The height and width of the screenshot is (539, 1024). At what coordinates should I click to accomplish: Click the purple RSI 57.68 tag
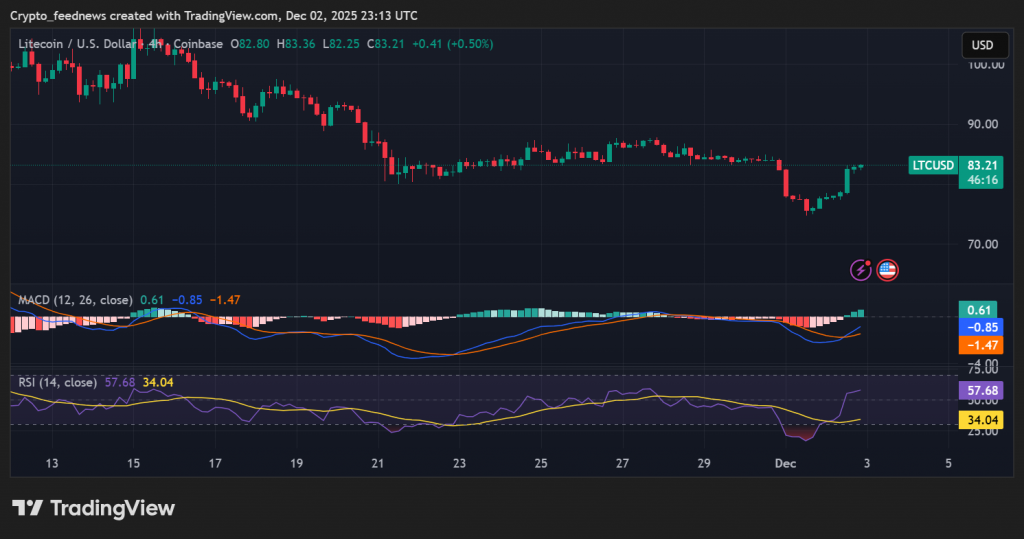coord(981,391)
